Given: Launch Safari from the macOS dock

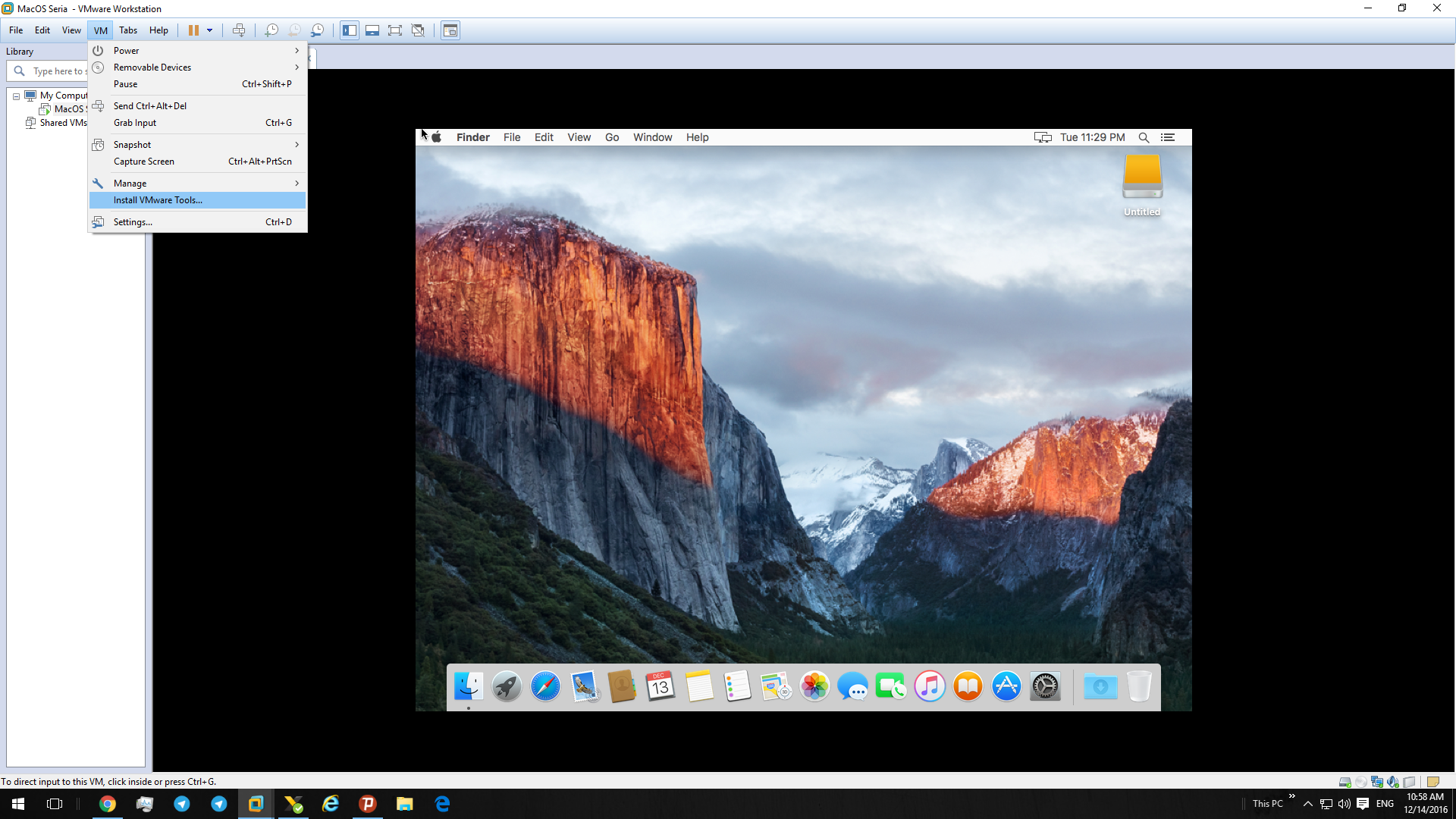Looking at the screenshot, I should coord(545,687).
